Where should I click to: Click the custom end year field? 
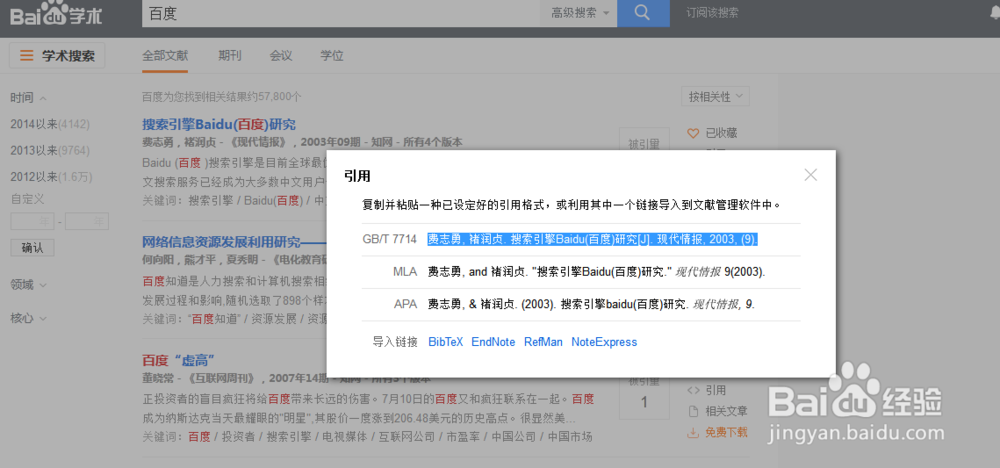pyautogui.click(x=87, y=221)
